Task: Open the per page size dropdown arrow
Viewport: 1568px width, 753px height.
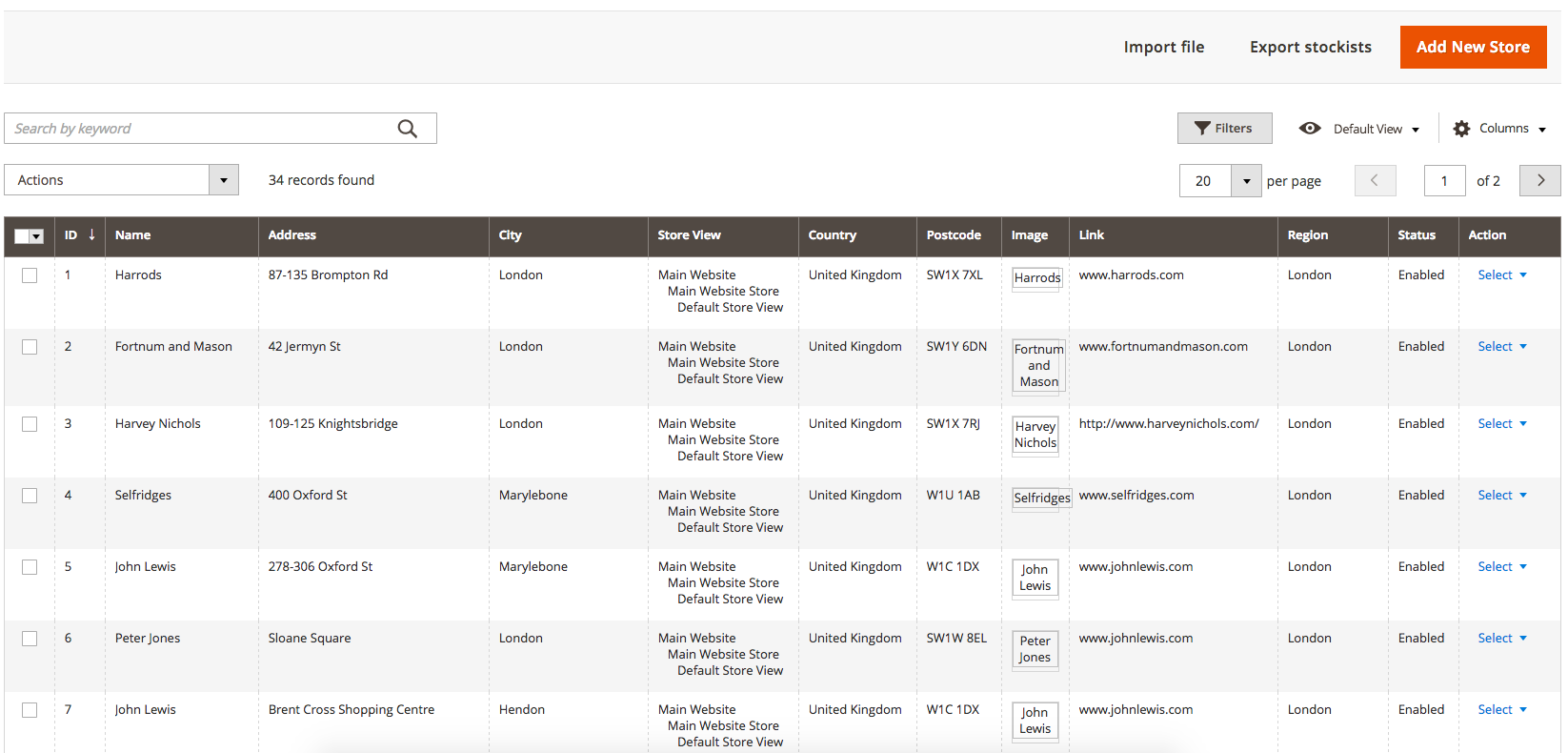Action: tap(1246, 181)
